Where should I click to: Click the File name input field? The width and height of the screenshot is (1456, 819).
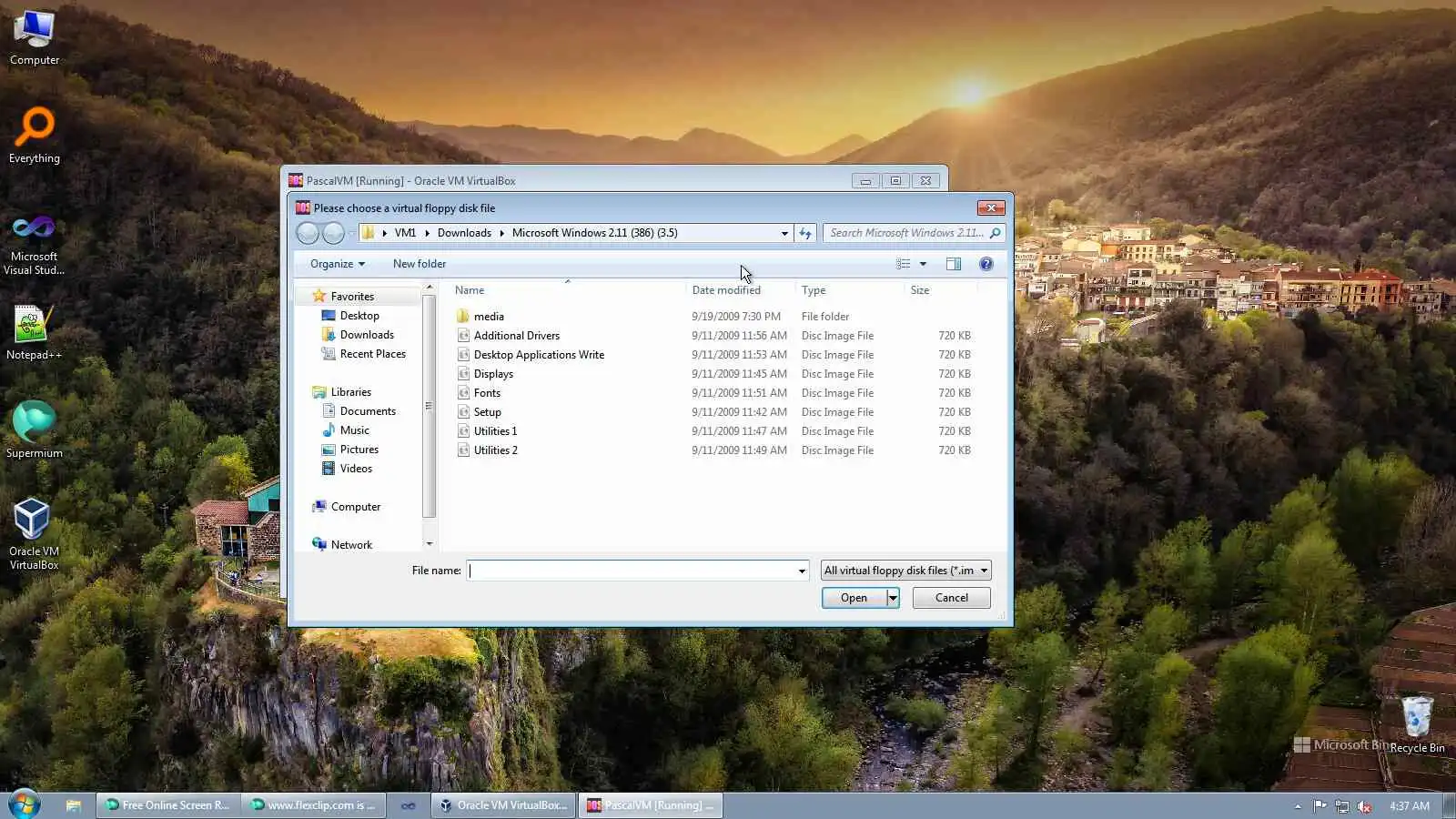coord(632,571)
